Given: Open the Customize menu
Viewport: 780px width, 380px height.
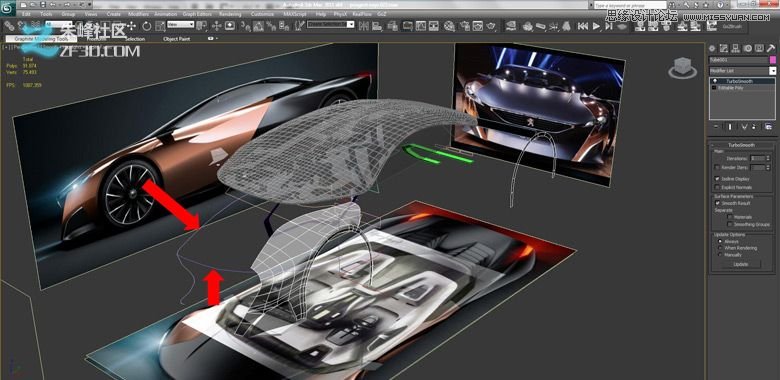Looking at the screenshot, I should [262, 14].
